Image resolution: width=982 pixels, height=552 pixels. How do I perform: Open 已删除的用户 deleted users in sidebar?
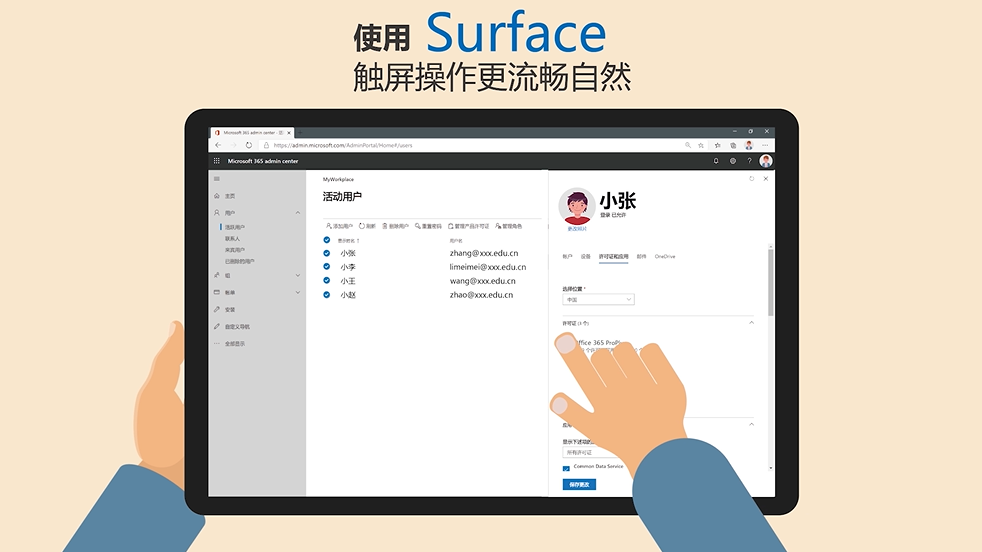click(240, 261)
